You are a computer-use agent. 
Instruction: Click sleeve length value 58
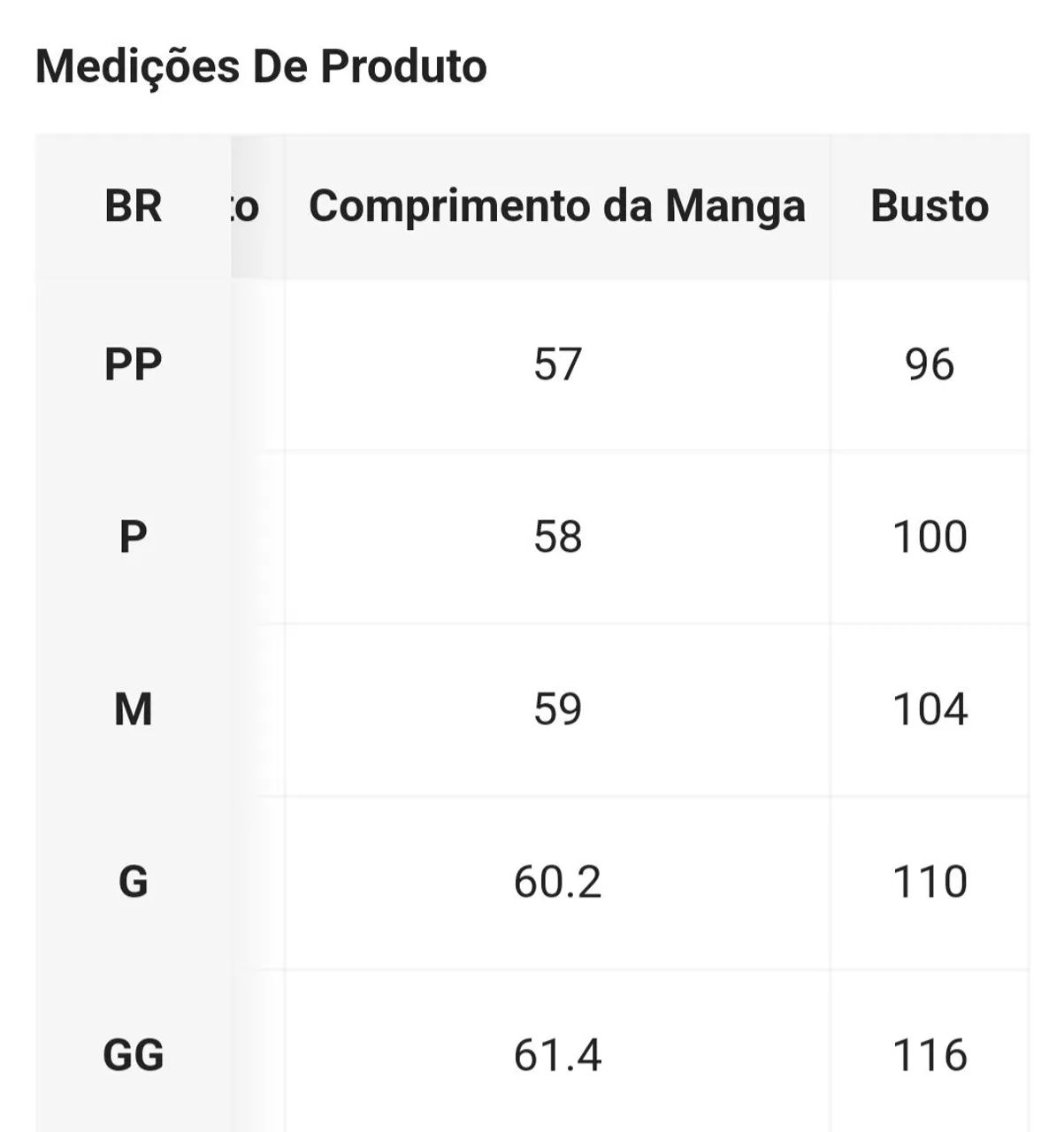coord(557,537)
